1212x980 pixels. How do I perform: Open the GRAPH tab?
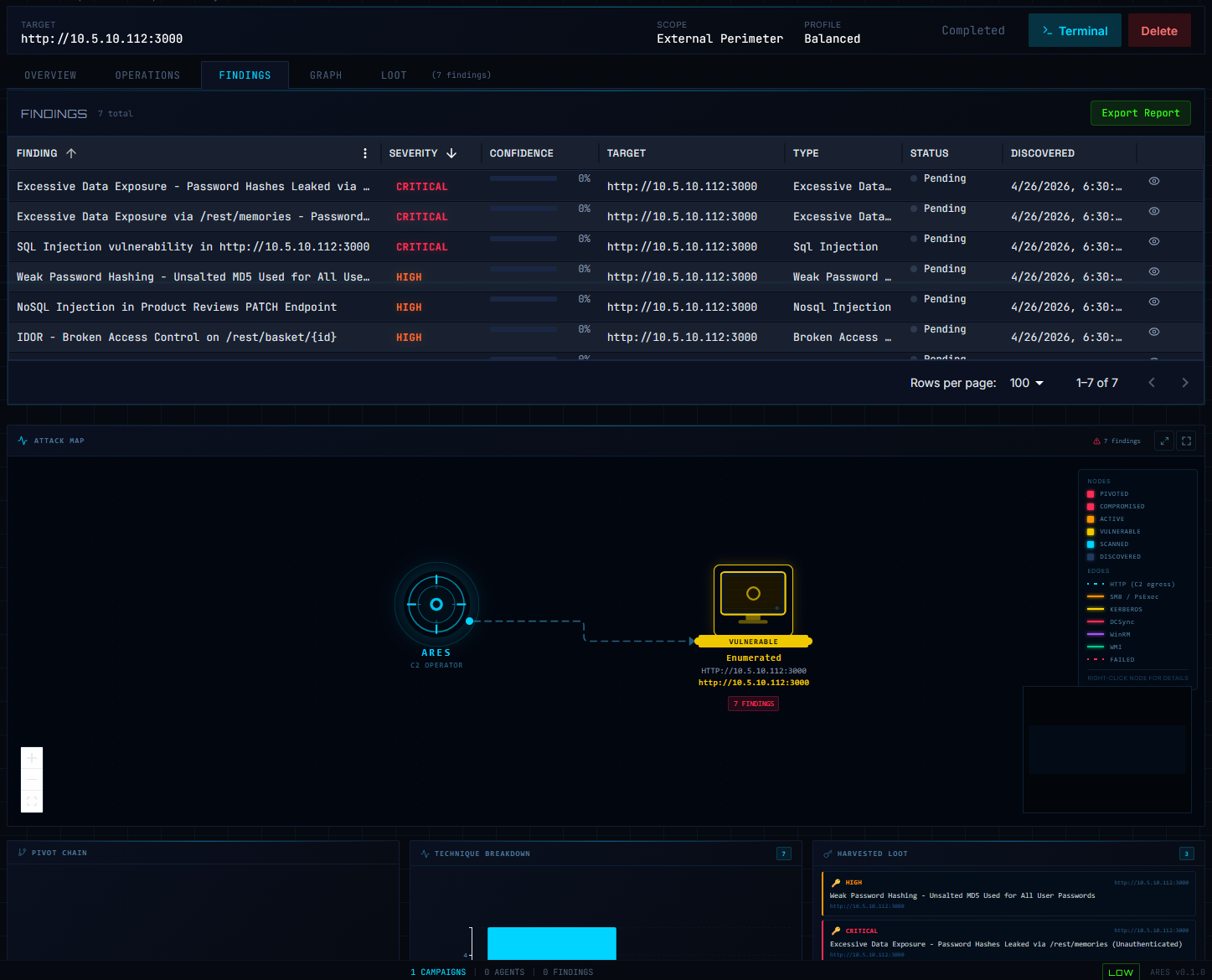click(326, 75)
